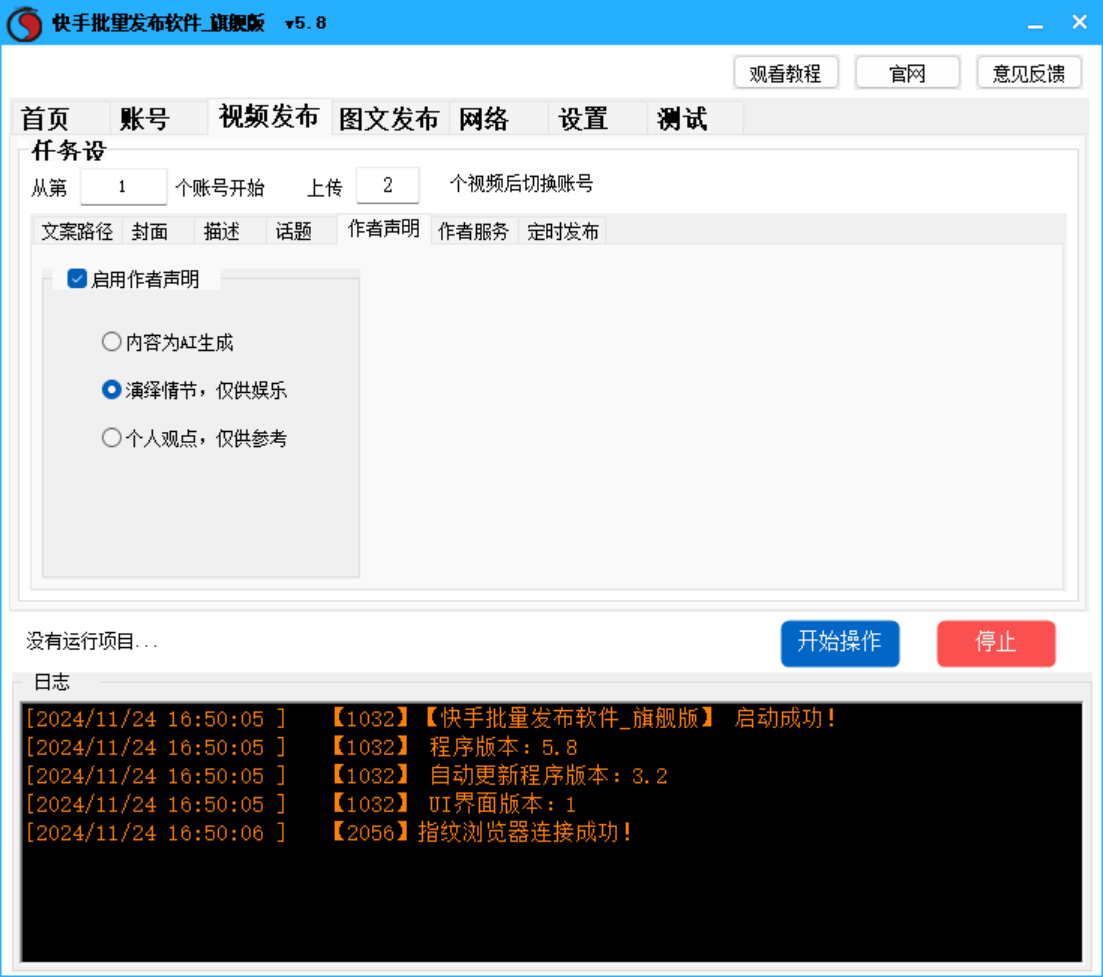The width and height of the screenshot is (1103, 977).
Task: Open the 设置 tab
Action: tap(597, 118)
